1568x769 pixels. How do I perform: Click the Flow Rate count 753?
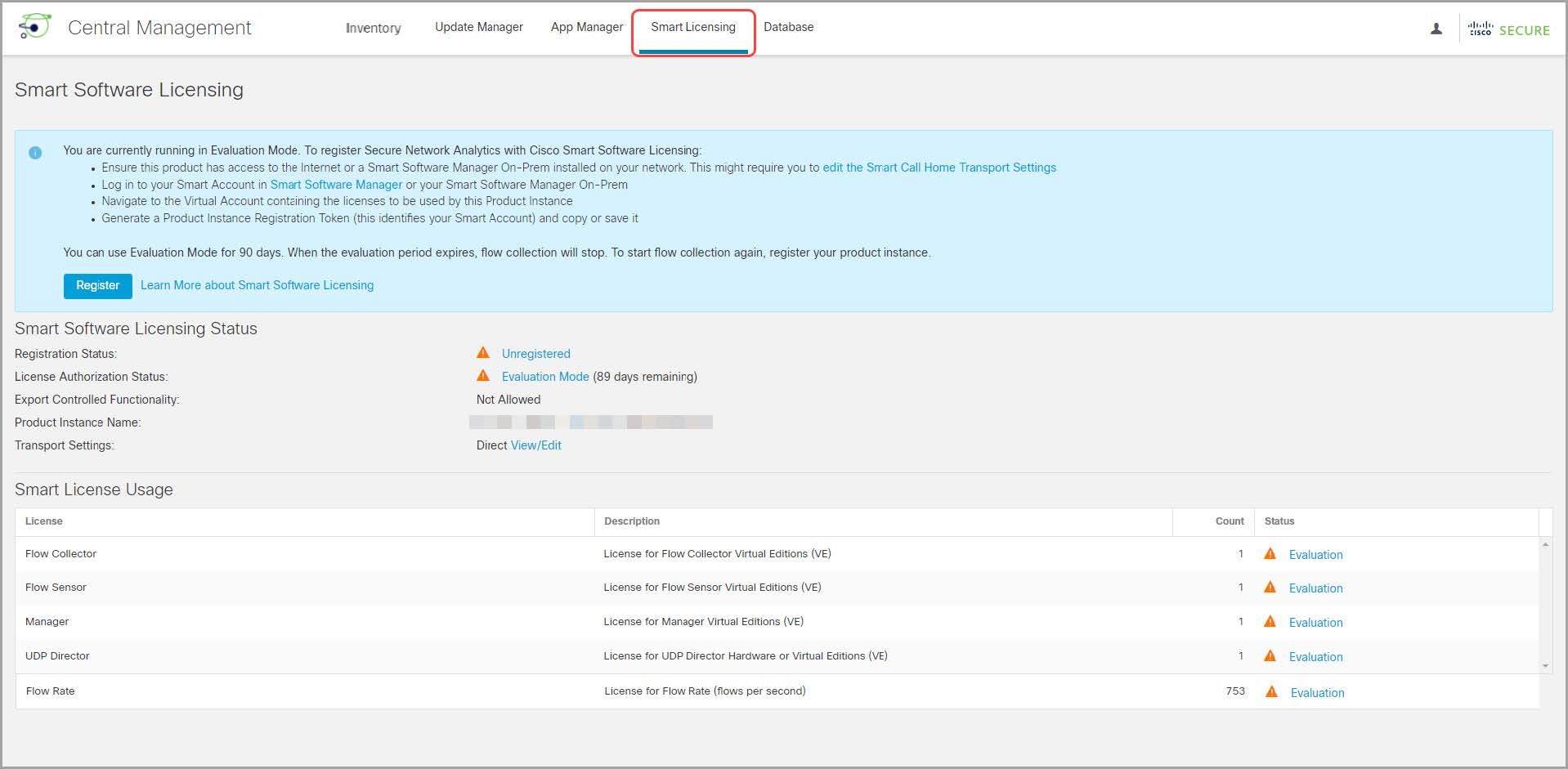1235,691
